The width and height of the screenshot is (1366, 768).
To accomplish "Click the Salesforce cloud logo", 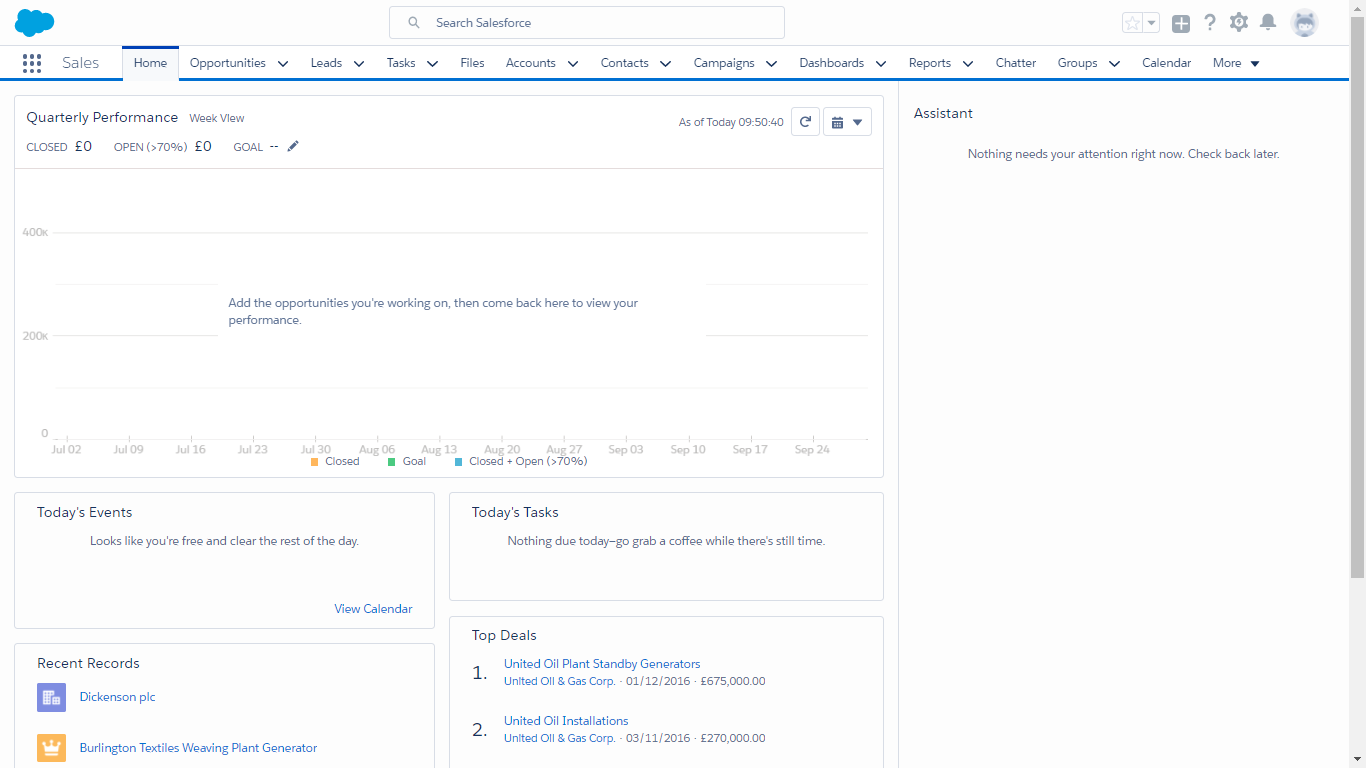I will (34, 22).
